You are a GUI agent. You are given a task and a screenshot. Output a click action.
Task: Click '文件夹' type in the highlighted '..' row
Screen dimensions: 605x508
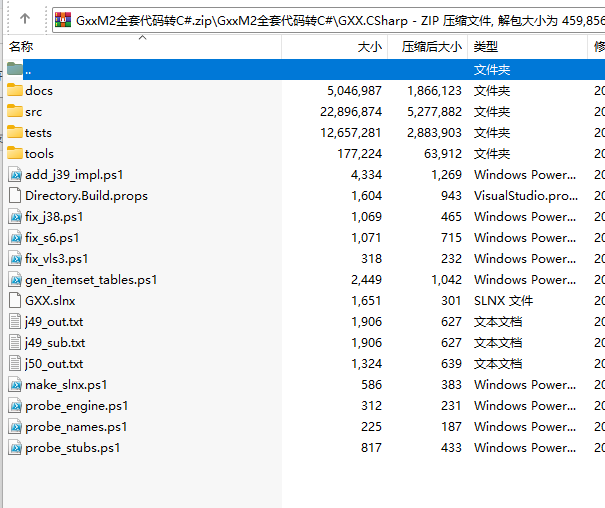click(492, 70)
